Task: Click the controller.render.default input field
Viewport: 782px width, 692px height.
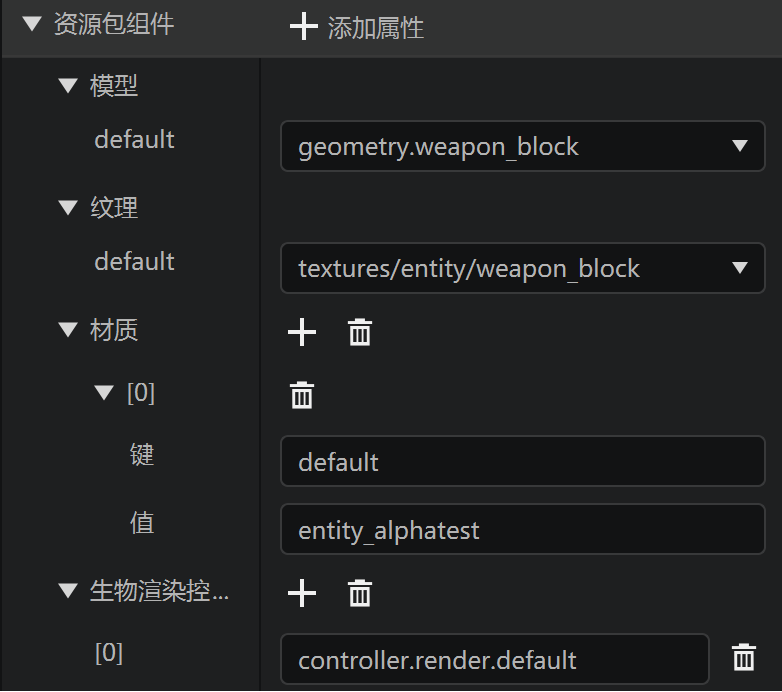Action: [x=495, y=659]
